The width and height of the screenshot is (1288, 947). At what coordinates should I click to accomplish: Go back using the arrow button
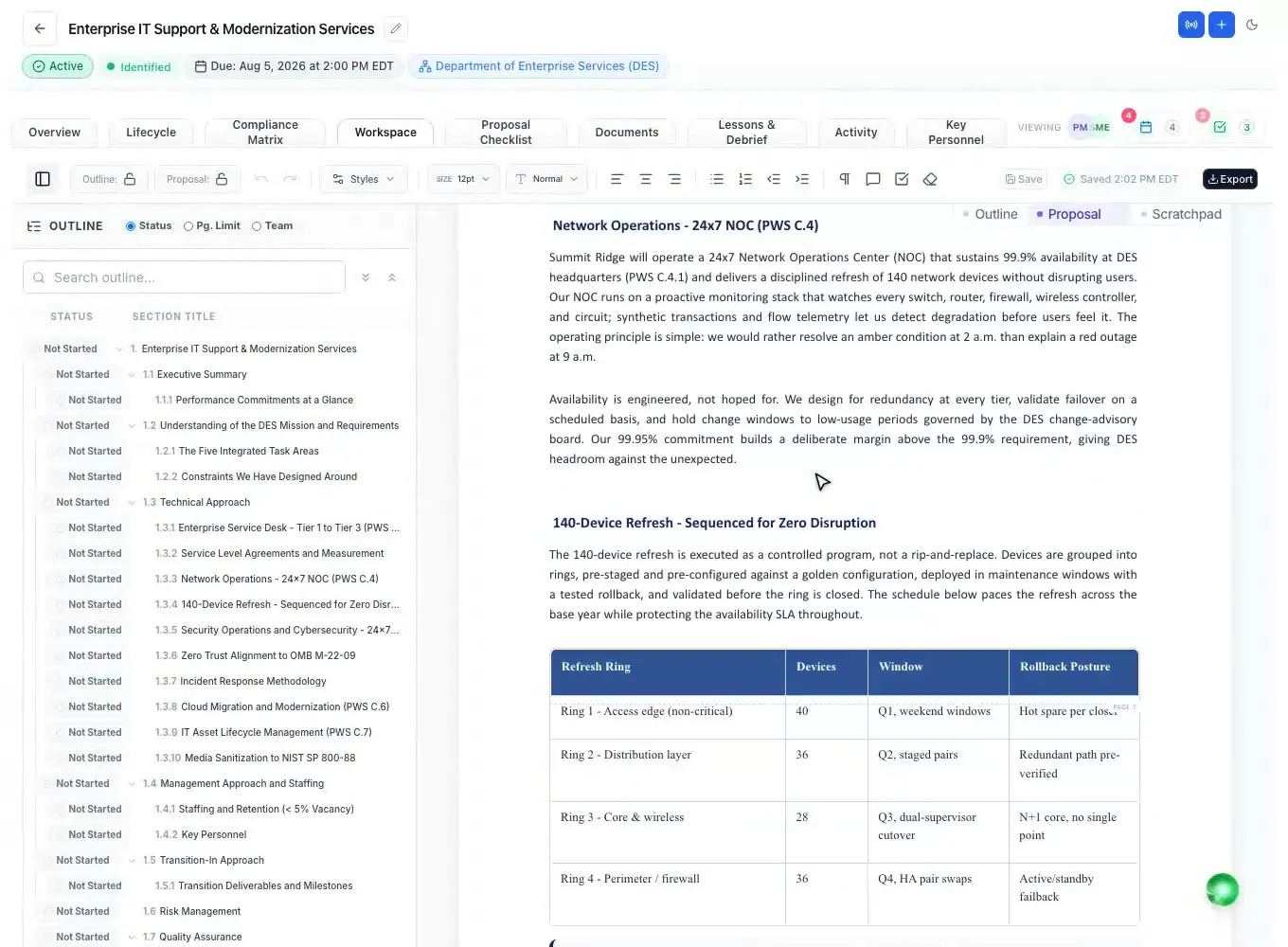click(40, 28)
